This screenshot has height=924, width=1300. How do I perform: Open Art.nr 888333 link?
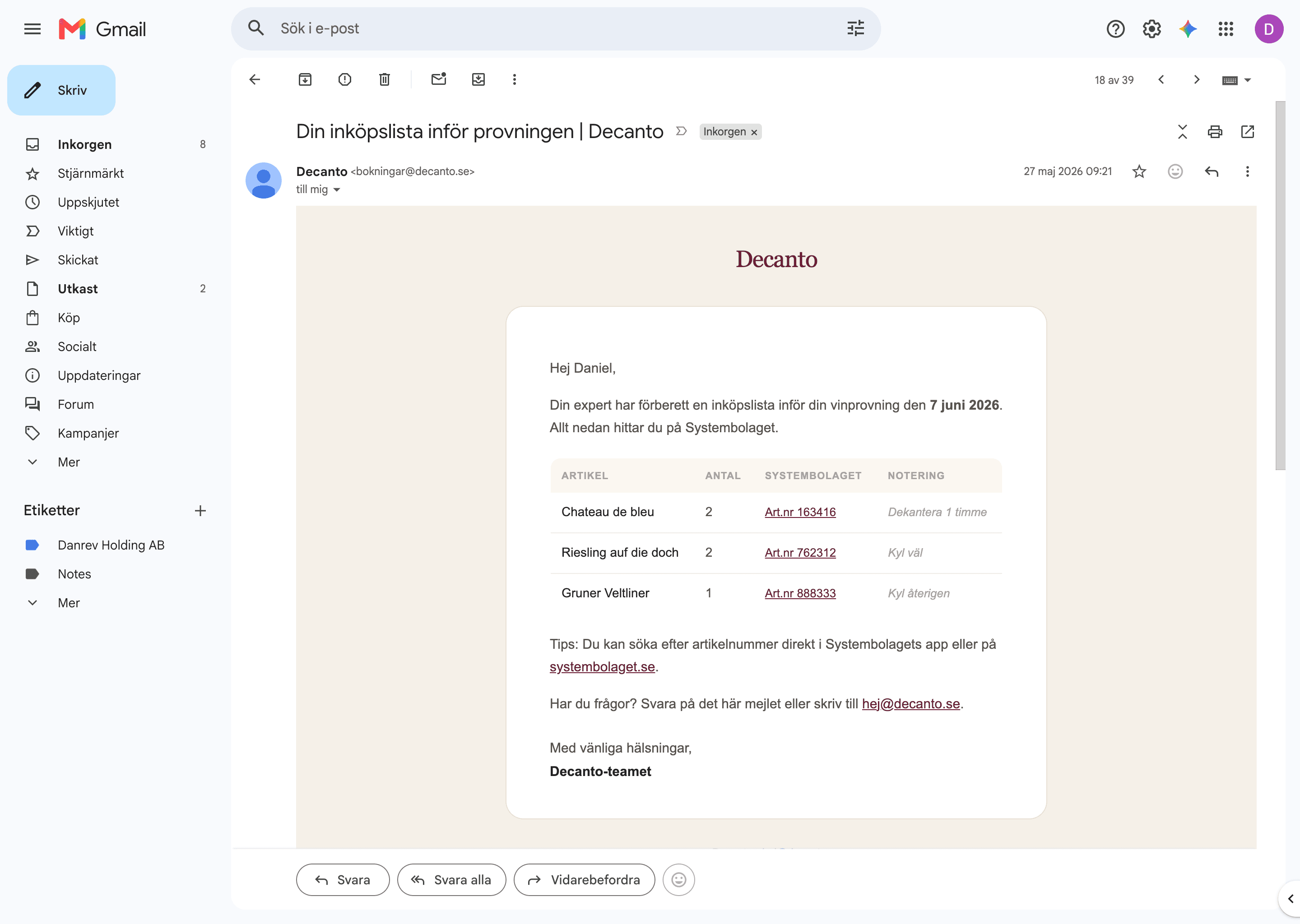coord(800,593)
